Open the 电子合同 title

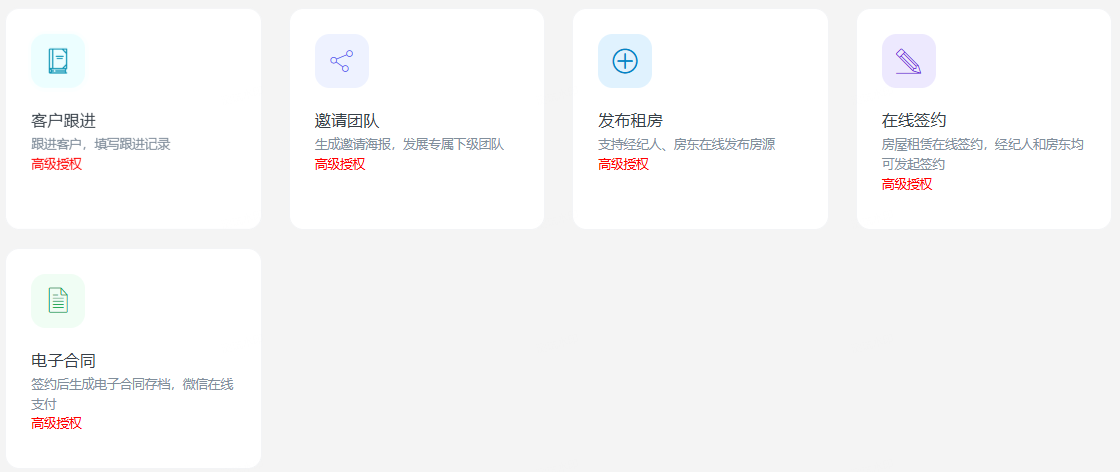[x=63, y=360]
